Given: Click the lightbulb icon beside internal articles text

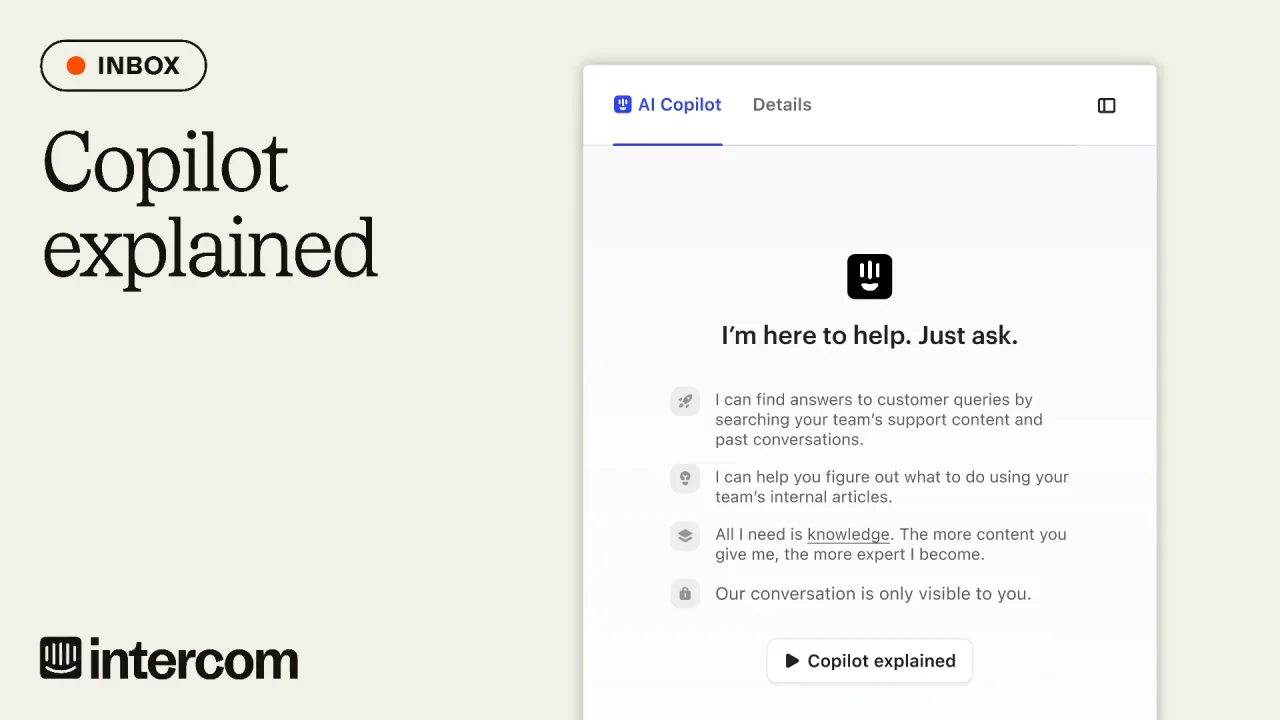Looking at the screenshot, I should [685, 478].
